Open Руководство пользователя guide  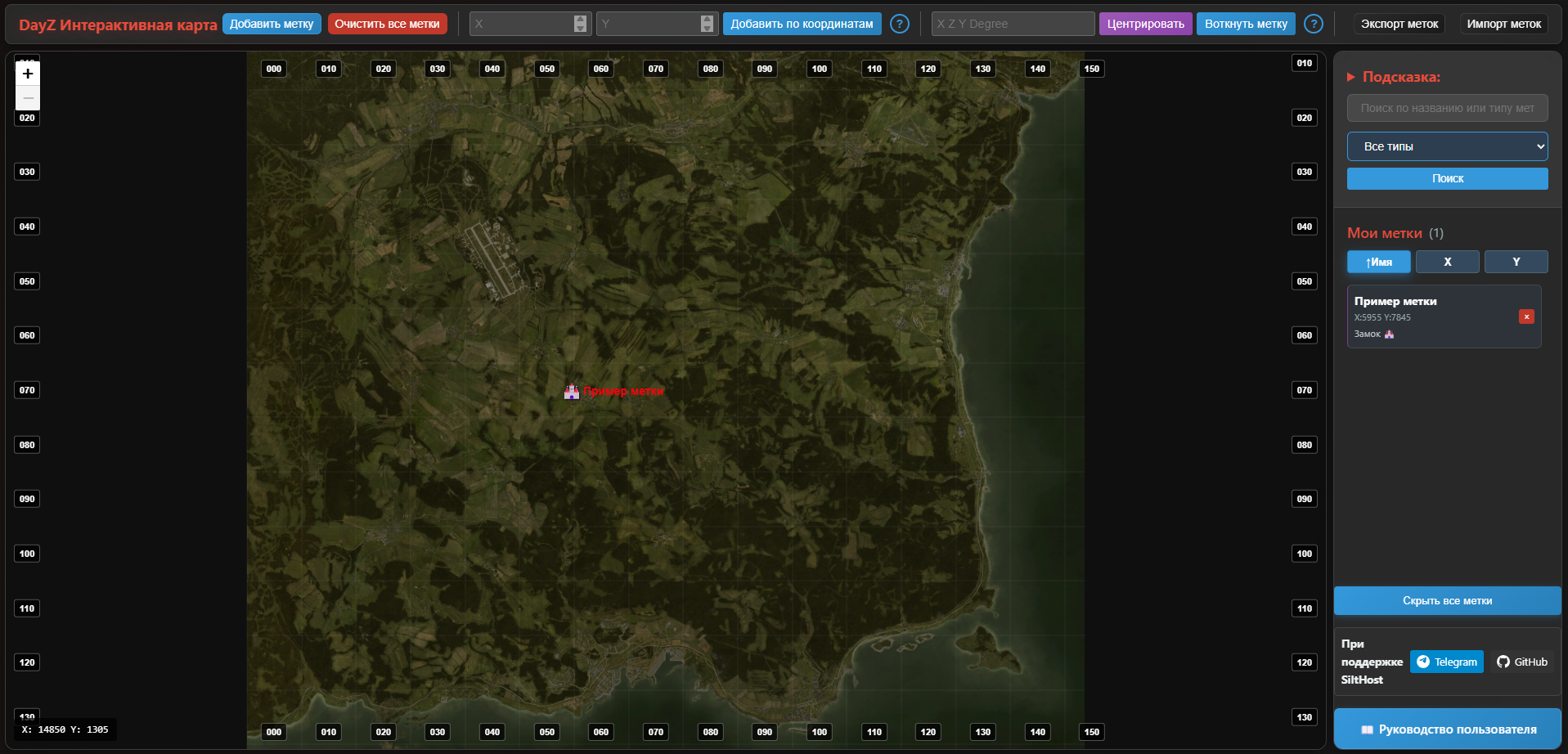tap(1446, 729)
